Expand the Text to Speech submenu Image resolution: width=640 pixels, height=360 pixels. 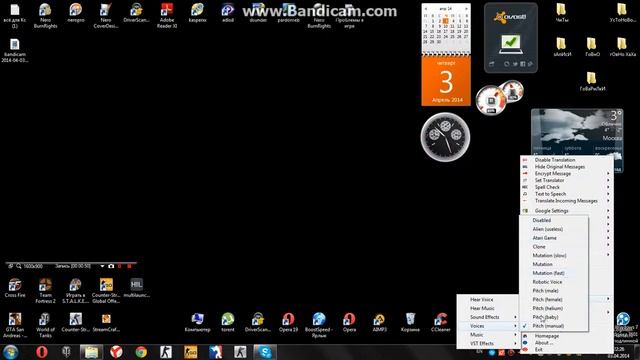click(x=567, y=194)
